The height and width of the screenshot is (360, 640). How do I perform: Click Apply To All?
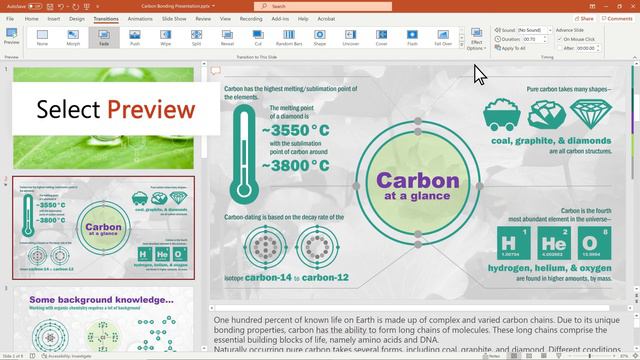pyautogui.click(x=511, y=48)
